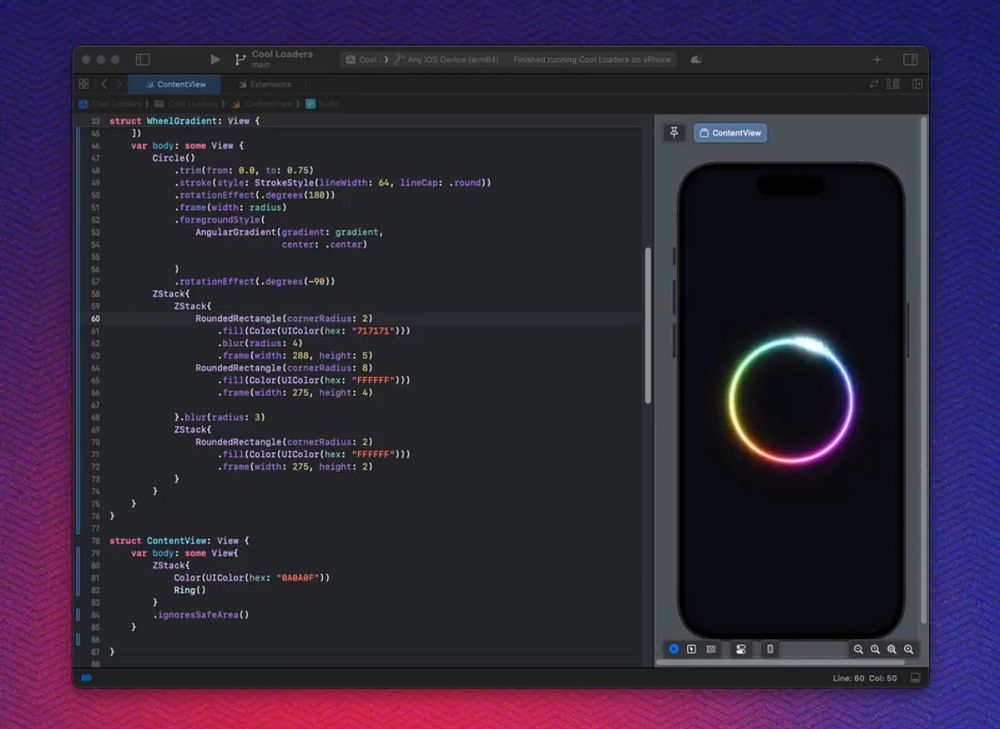The height and width of the screenshot is (729, 1000).
Task: Click the .blur(radius: 3) line
Action: tap(219, 417)
